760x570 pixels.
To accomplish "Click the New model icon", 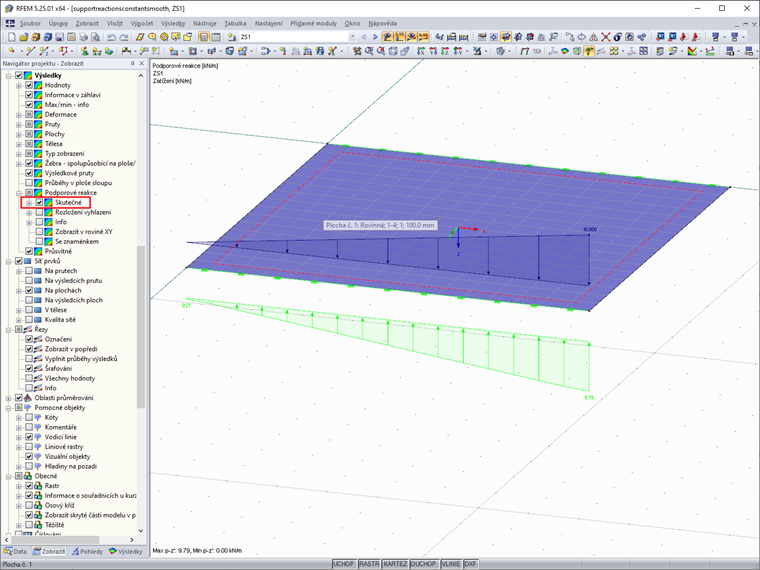I will (x=12, y=37).
